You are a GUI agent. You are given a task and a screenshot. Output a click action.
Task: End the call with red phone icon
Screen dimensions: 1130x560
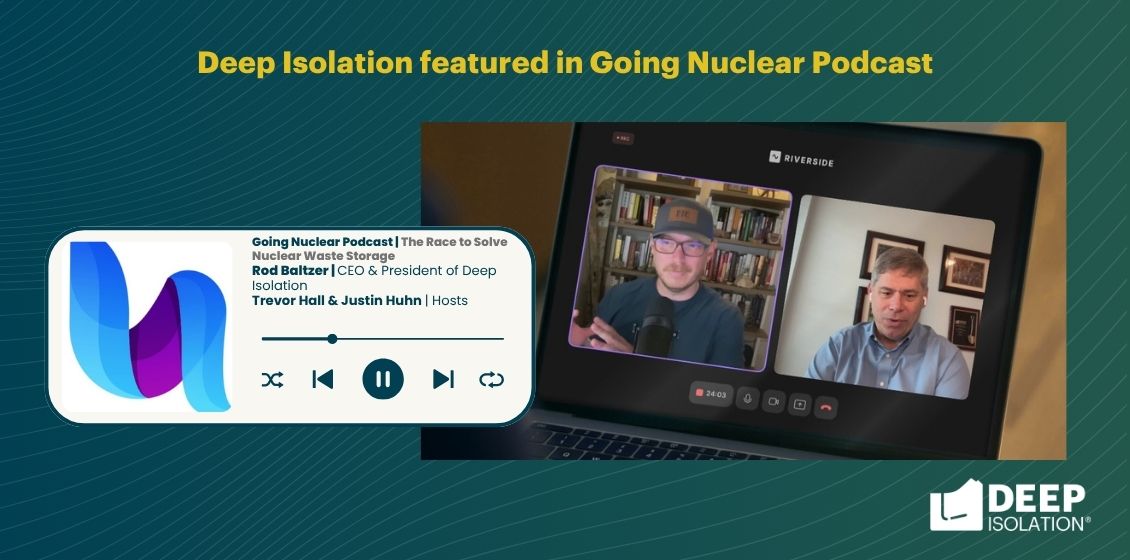pyautogui.click(x=826, y=407)
